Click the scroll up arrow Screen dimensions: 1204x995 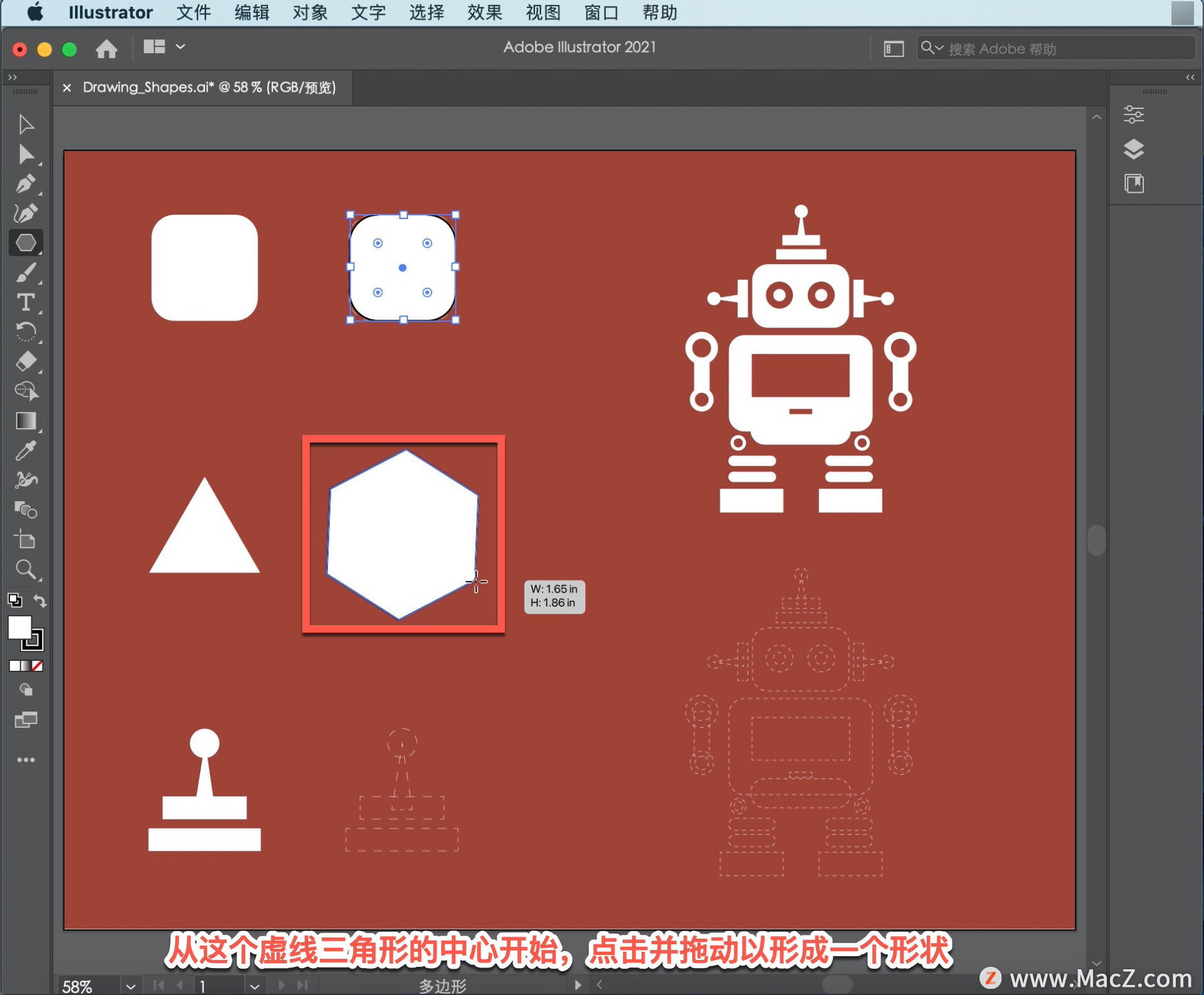[x=1096, y=117]
